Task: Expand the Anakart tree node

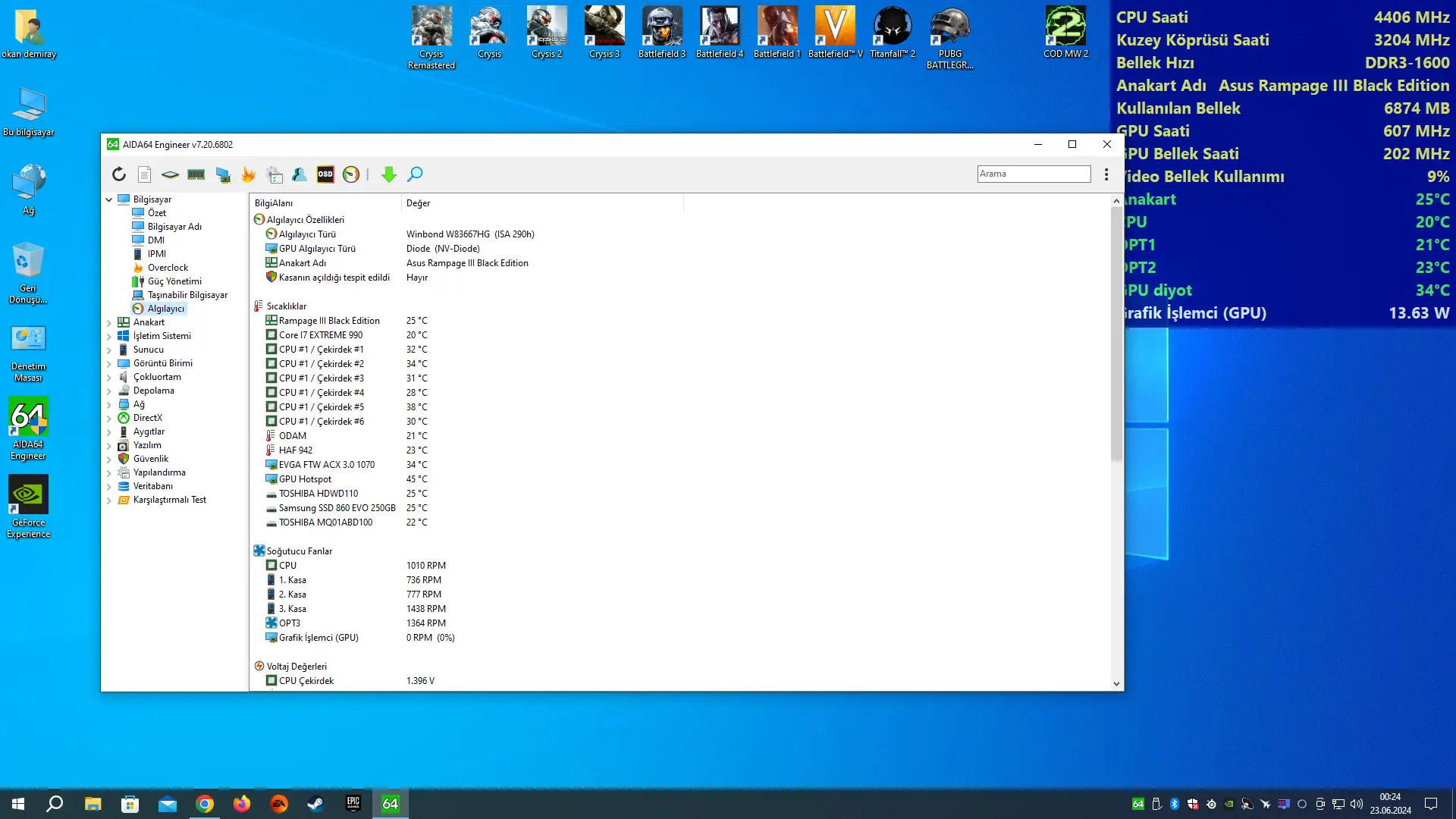Action: [108, 322]
